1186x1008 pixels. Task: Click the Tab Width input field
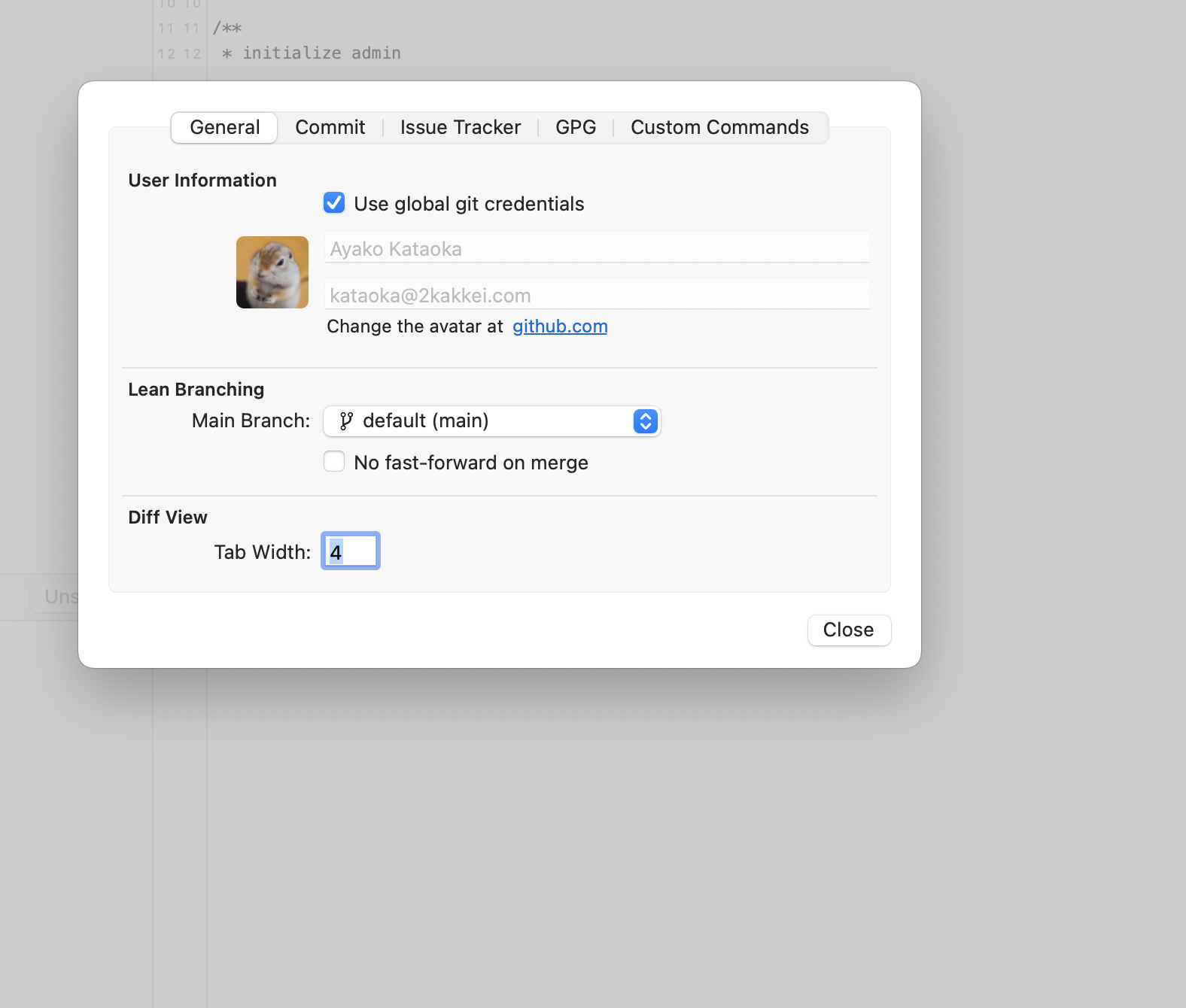point(351,551)
